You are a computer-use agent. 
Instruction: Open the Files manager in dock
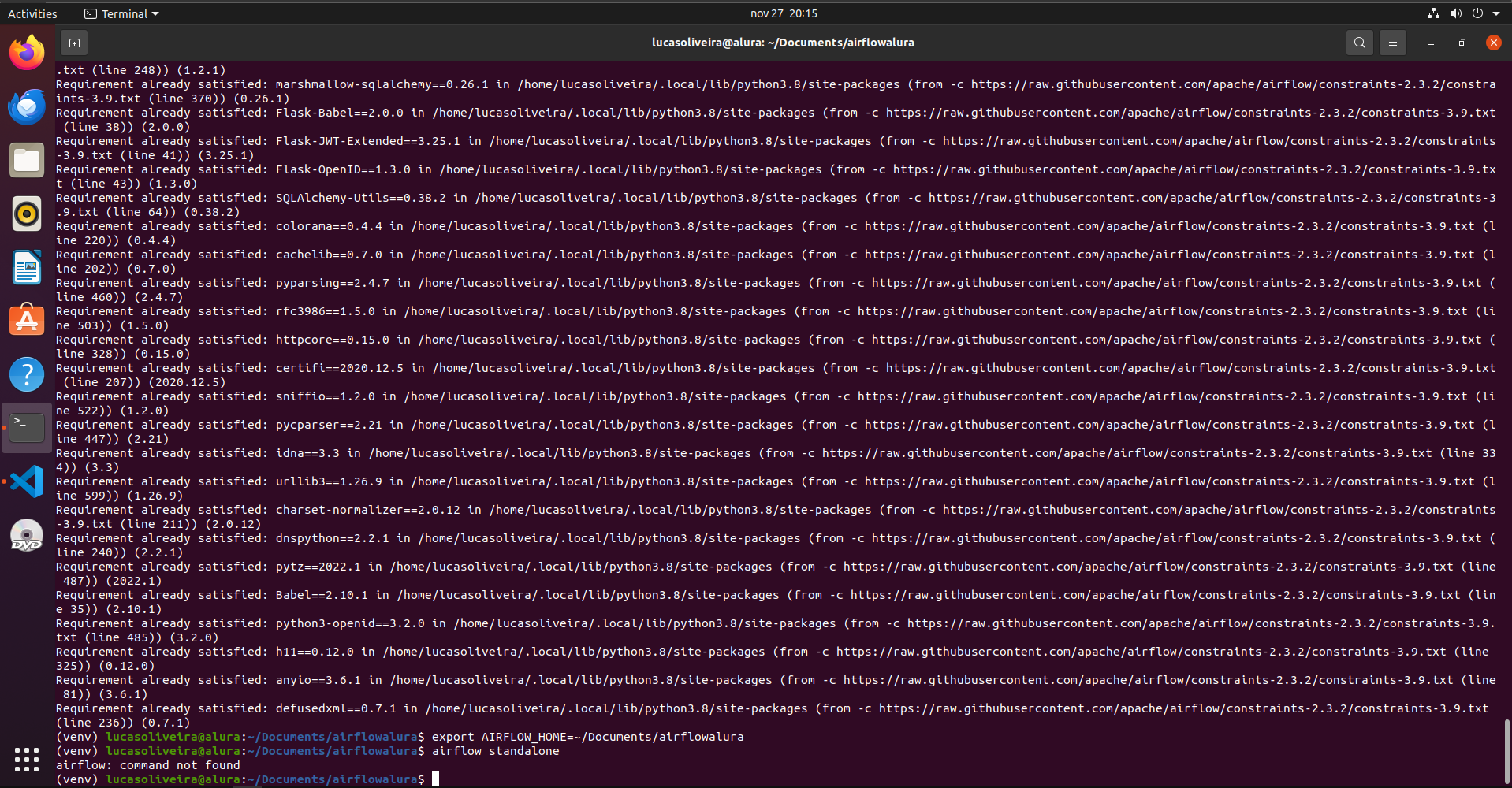(27, 160)
